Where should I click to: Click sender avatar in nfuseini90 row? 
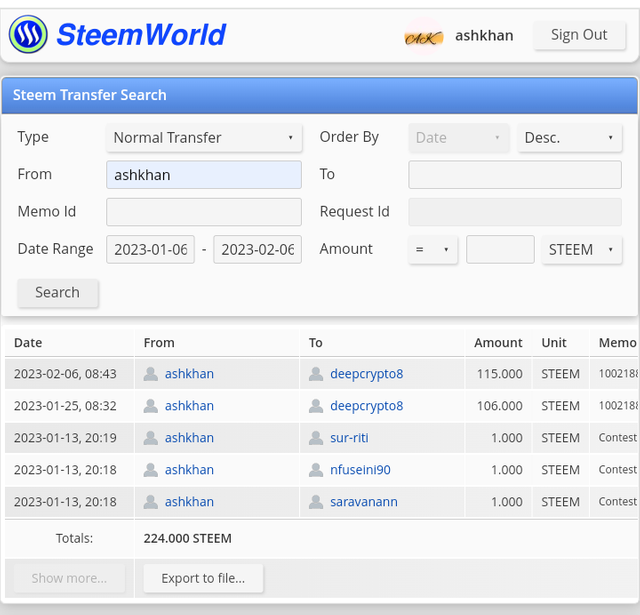pos(151,470)
